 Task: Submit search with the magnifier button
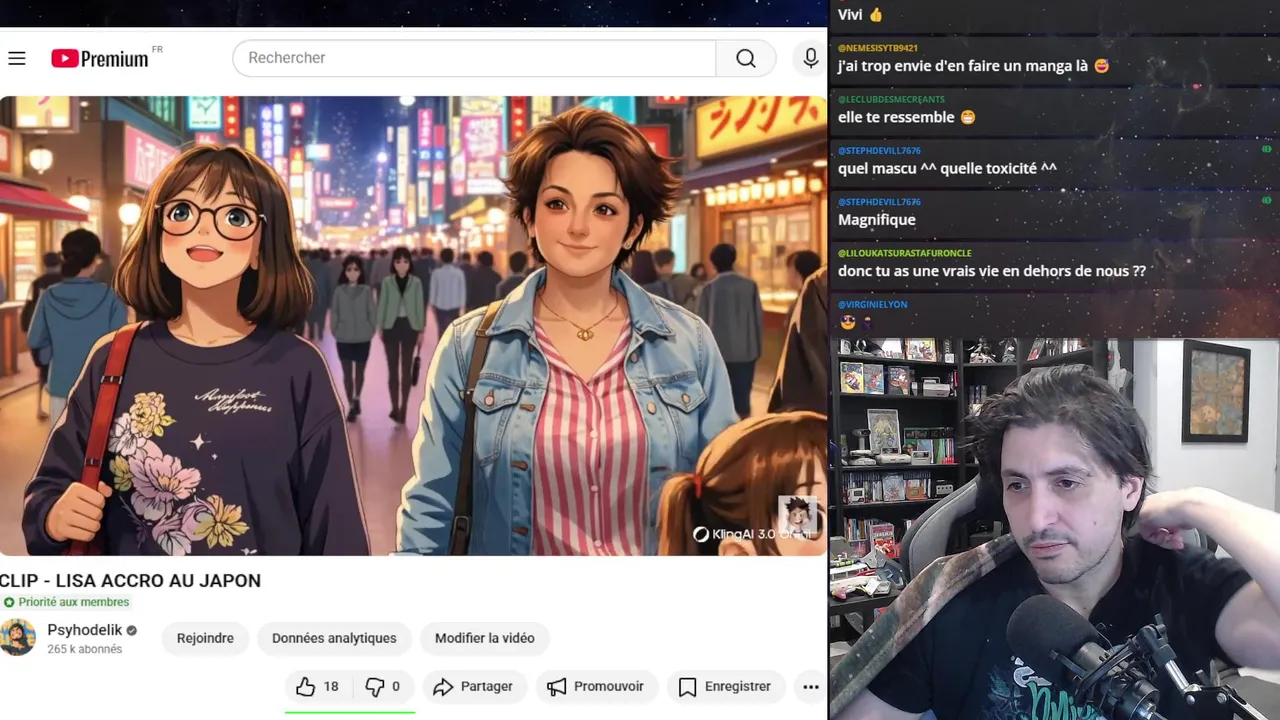point(746,58)
